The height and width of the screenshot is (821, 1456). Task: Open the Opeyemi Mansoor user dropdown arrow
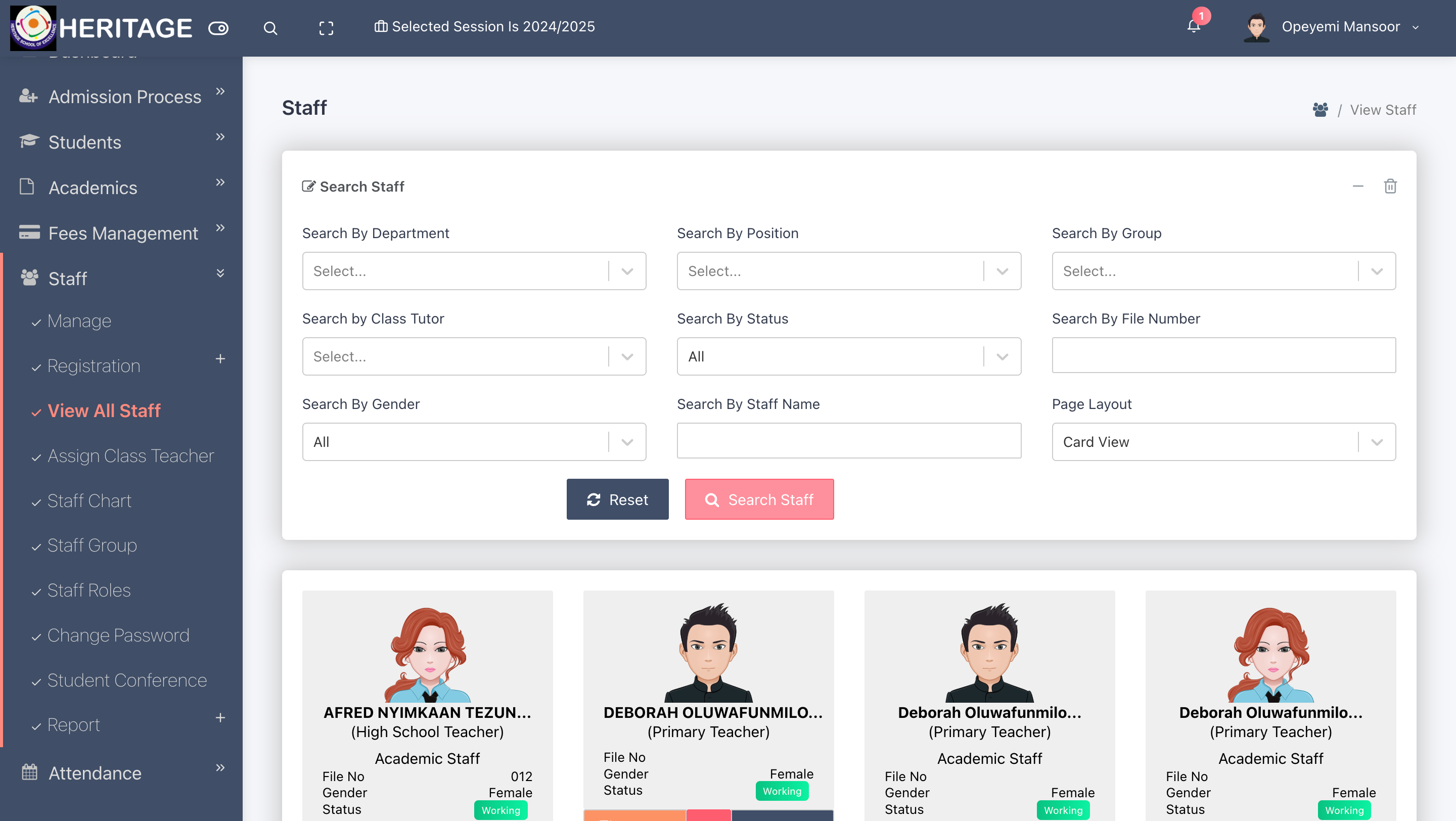(x=1416, y=27)
